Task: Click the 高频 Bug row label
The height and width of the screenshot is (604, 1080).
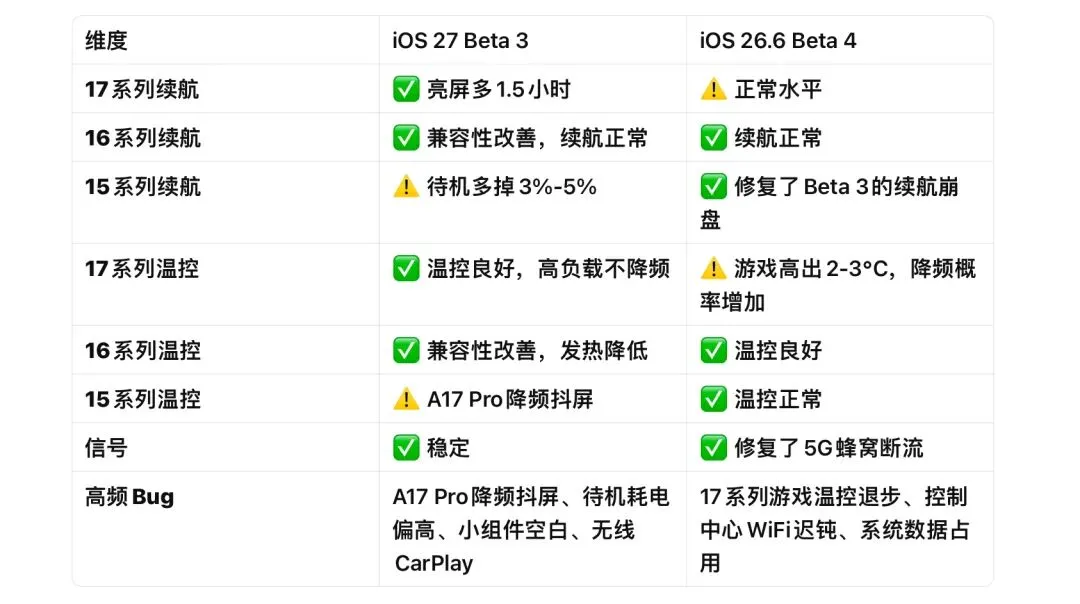Action: pos(129,497)
